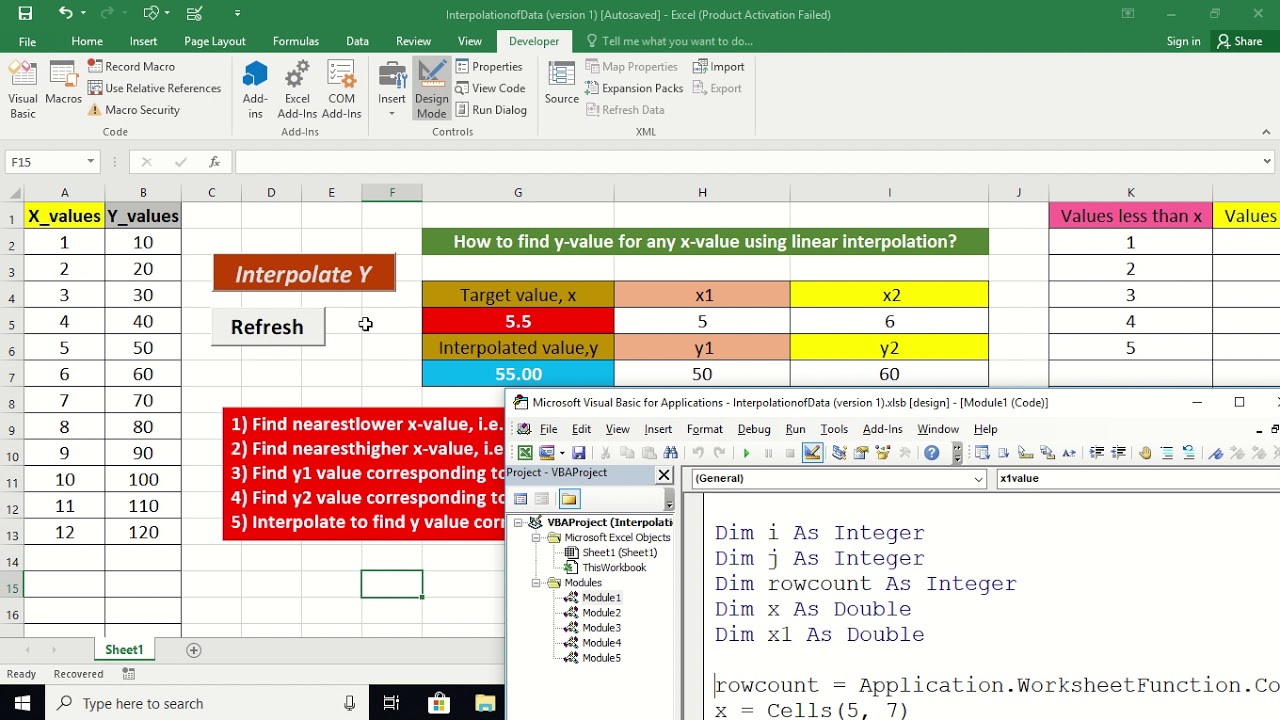
Task: Collapse the Modules folder
Action: tap(536, 582)
